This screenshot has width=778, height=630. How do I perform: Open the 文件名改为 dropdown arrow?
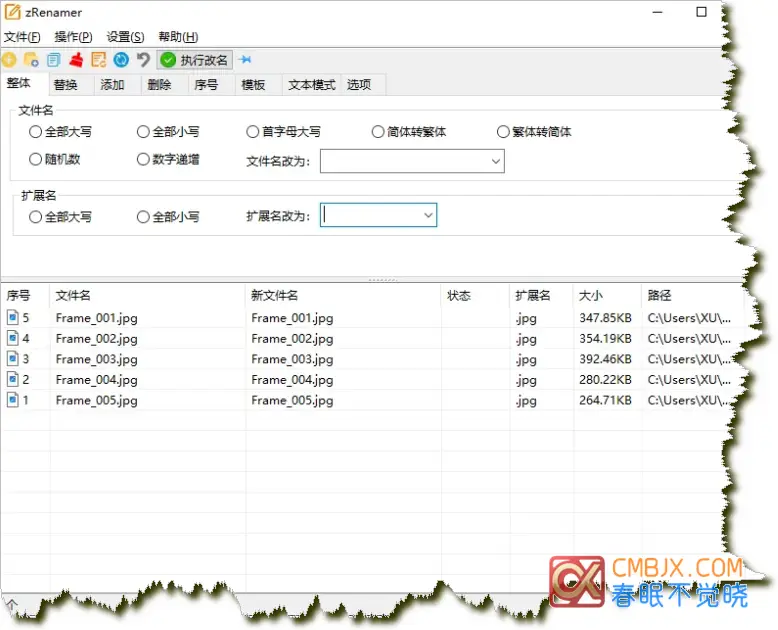tap(495, 161)
